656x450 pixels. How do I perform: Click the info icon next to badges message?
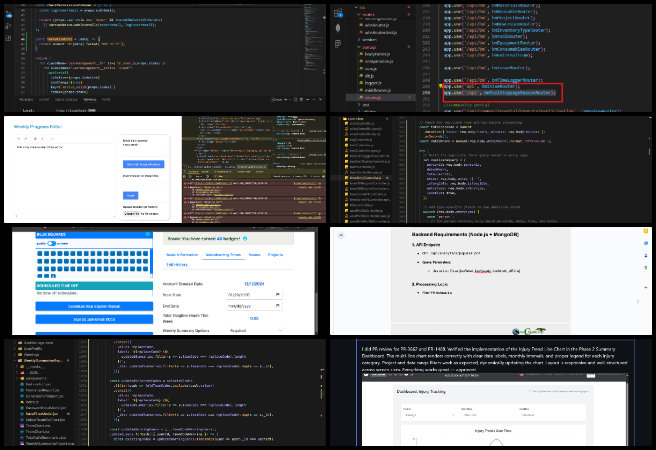pyautogui.click(x=245, y=238)
